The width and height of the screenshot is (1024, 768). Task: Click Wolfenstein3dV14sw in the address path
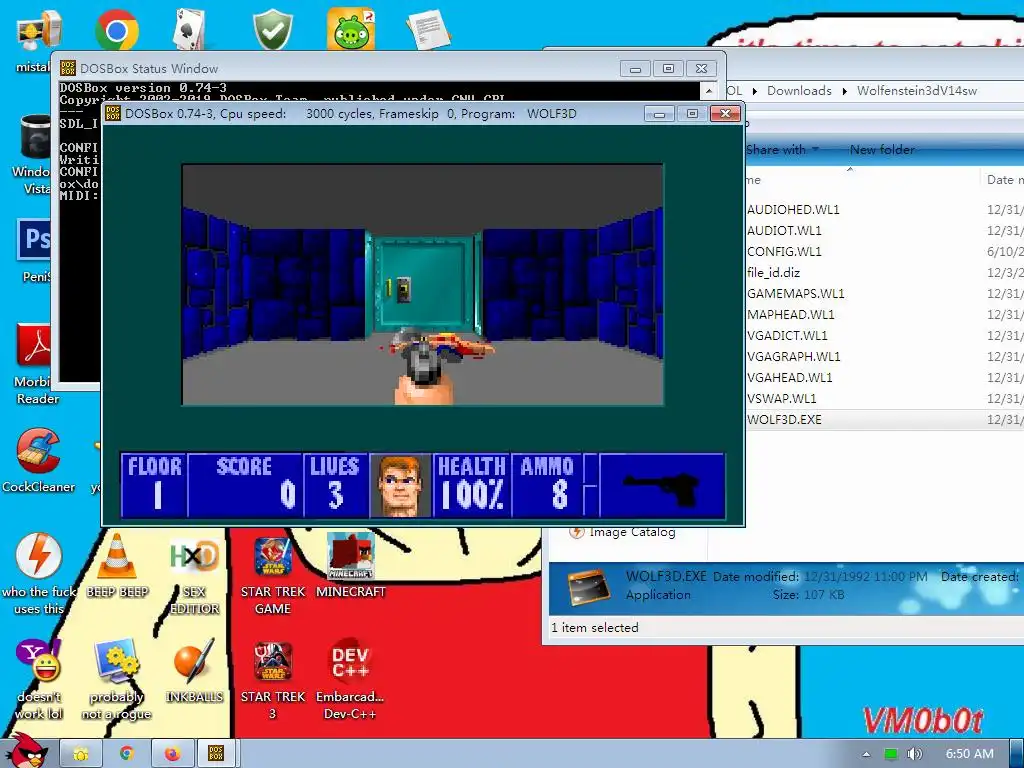[x=917, y=91]
